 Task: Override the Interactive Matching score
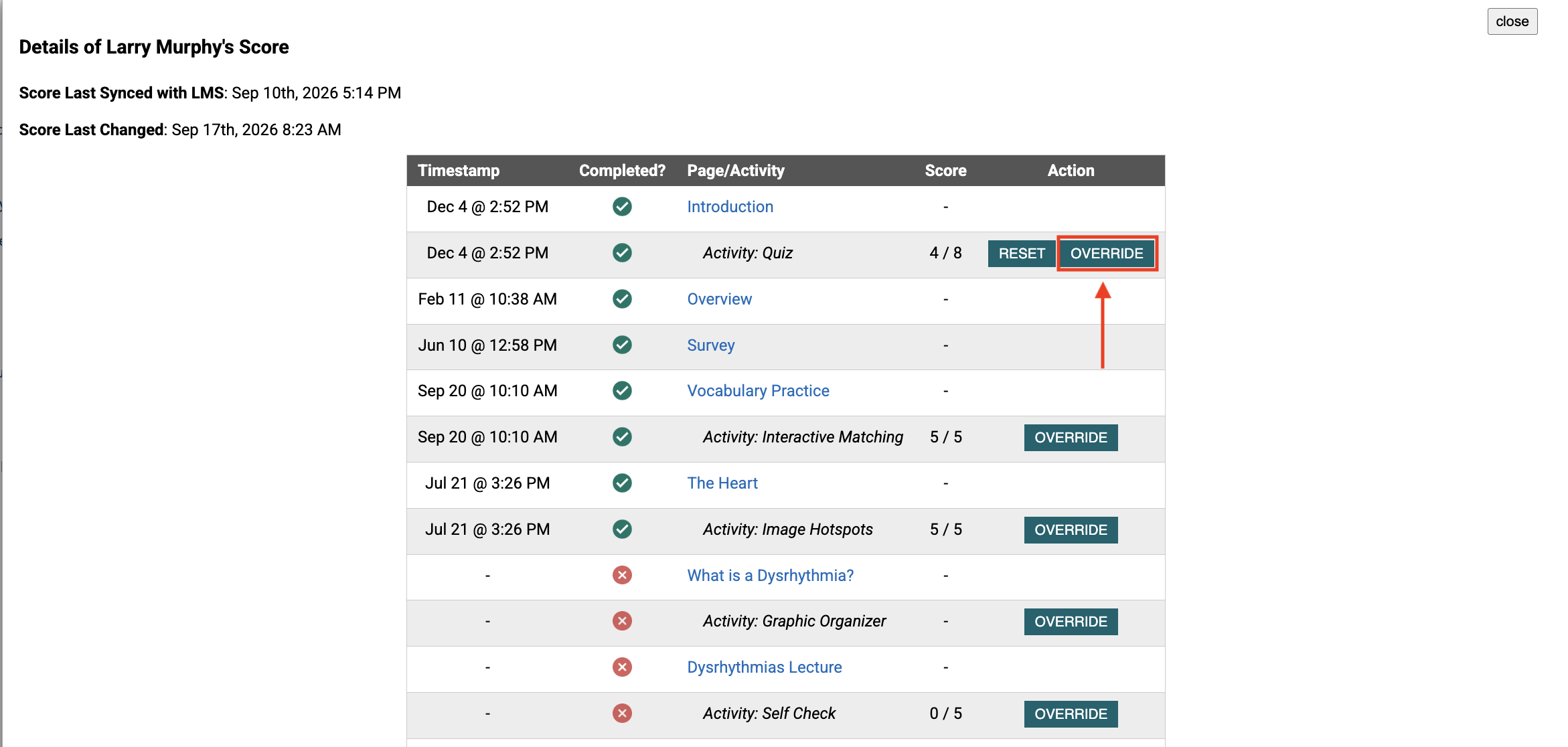point(1071,438)
